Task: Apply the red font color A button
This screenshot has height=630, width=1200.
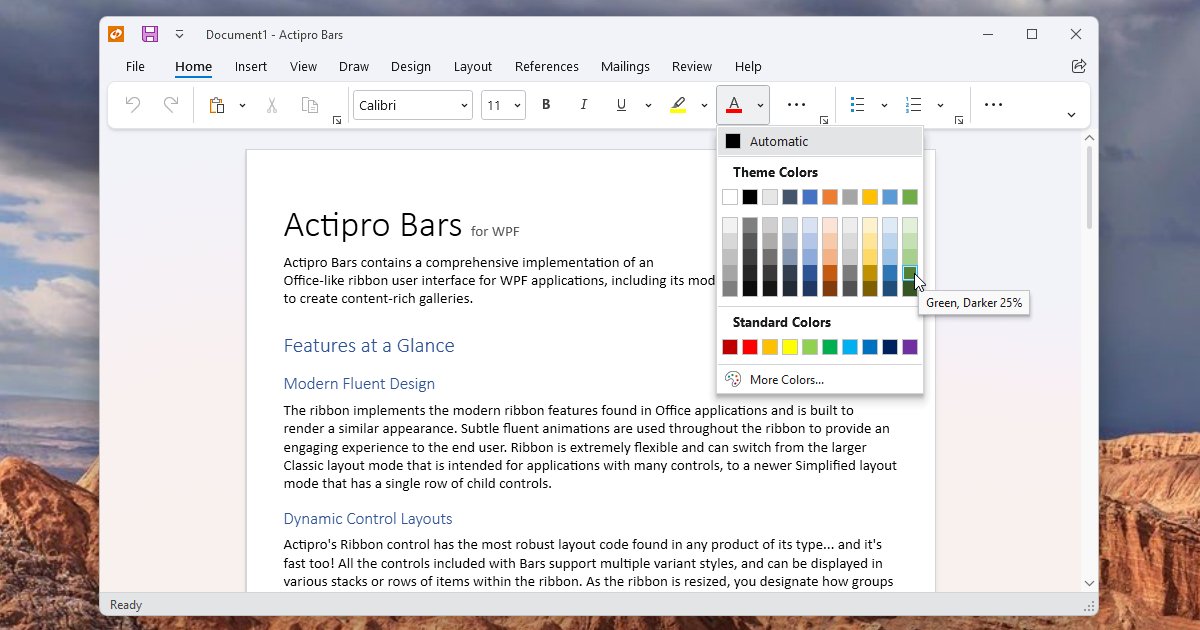Action: (734, 105)
